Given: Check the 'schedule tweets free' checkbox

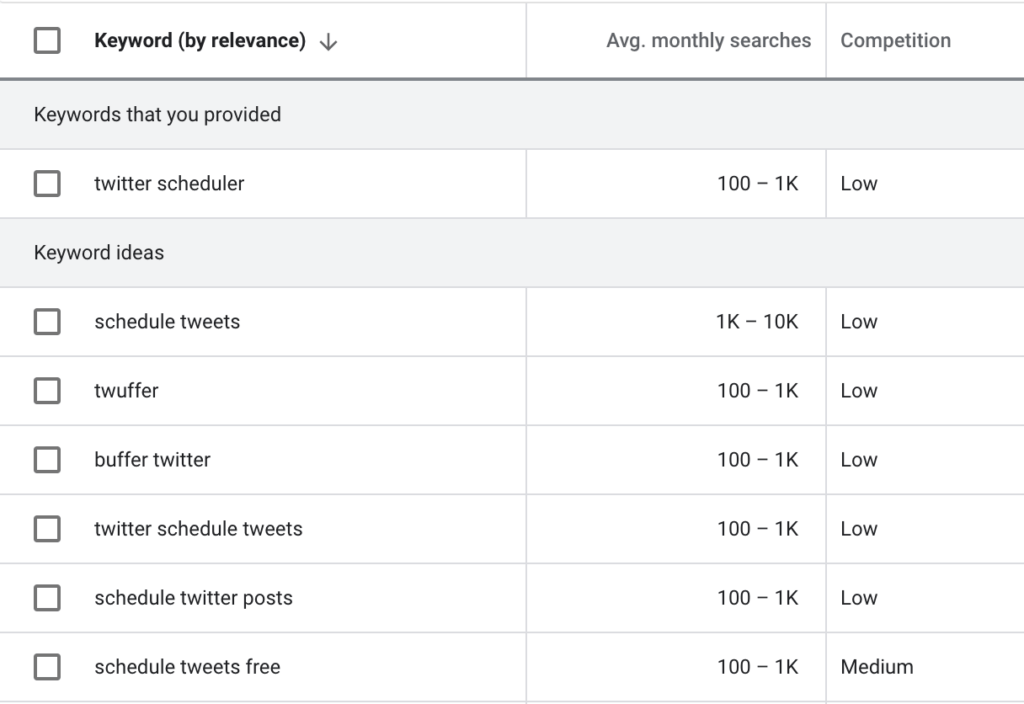Looking at the screenshot, I should click(47, 667).
